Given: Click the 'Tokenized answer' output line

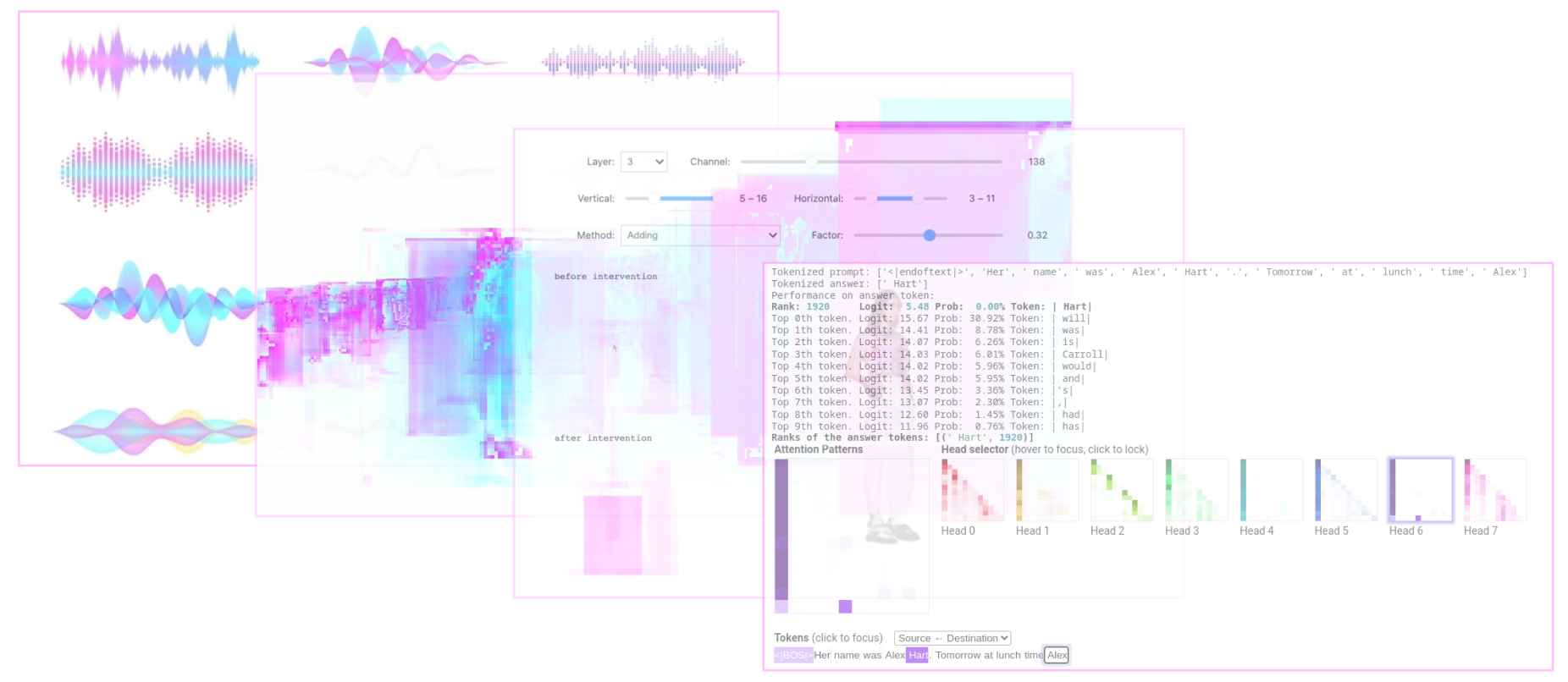Looking at the screenshot, I should tap(849, 283).
